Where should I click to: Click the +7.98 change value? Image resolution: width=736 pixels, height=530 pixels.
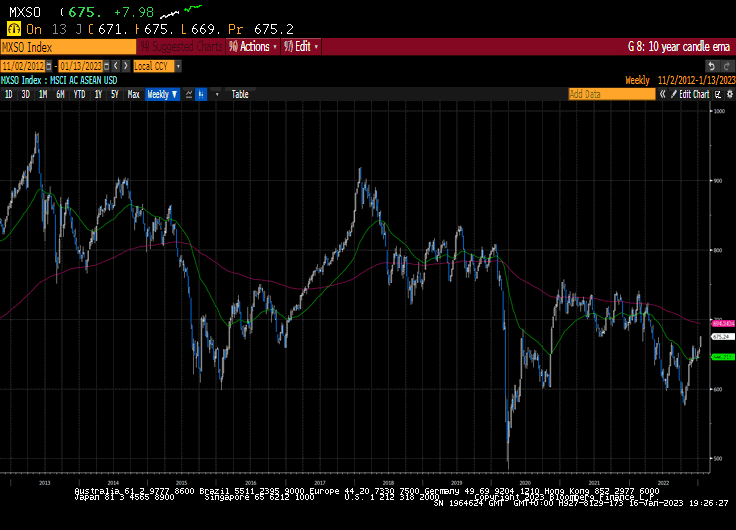[x=134, y=12]
